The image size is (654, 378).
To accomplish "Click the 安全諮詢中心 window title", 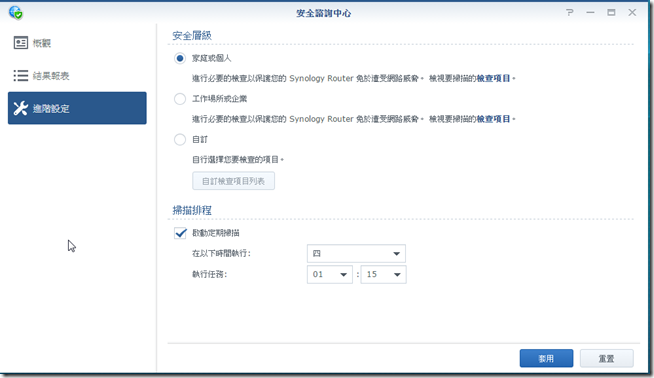I will pyautogui.click(x=324, y=13).
